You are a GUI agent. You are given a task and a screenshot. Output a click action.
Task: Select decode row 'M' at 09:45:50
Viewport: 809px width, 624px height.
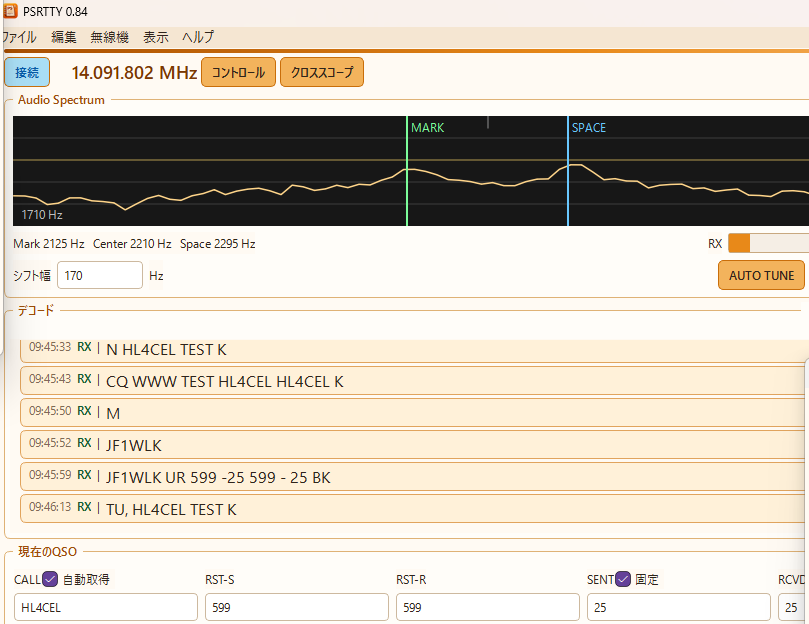pyautogui.click(x=412, y=413)
